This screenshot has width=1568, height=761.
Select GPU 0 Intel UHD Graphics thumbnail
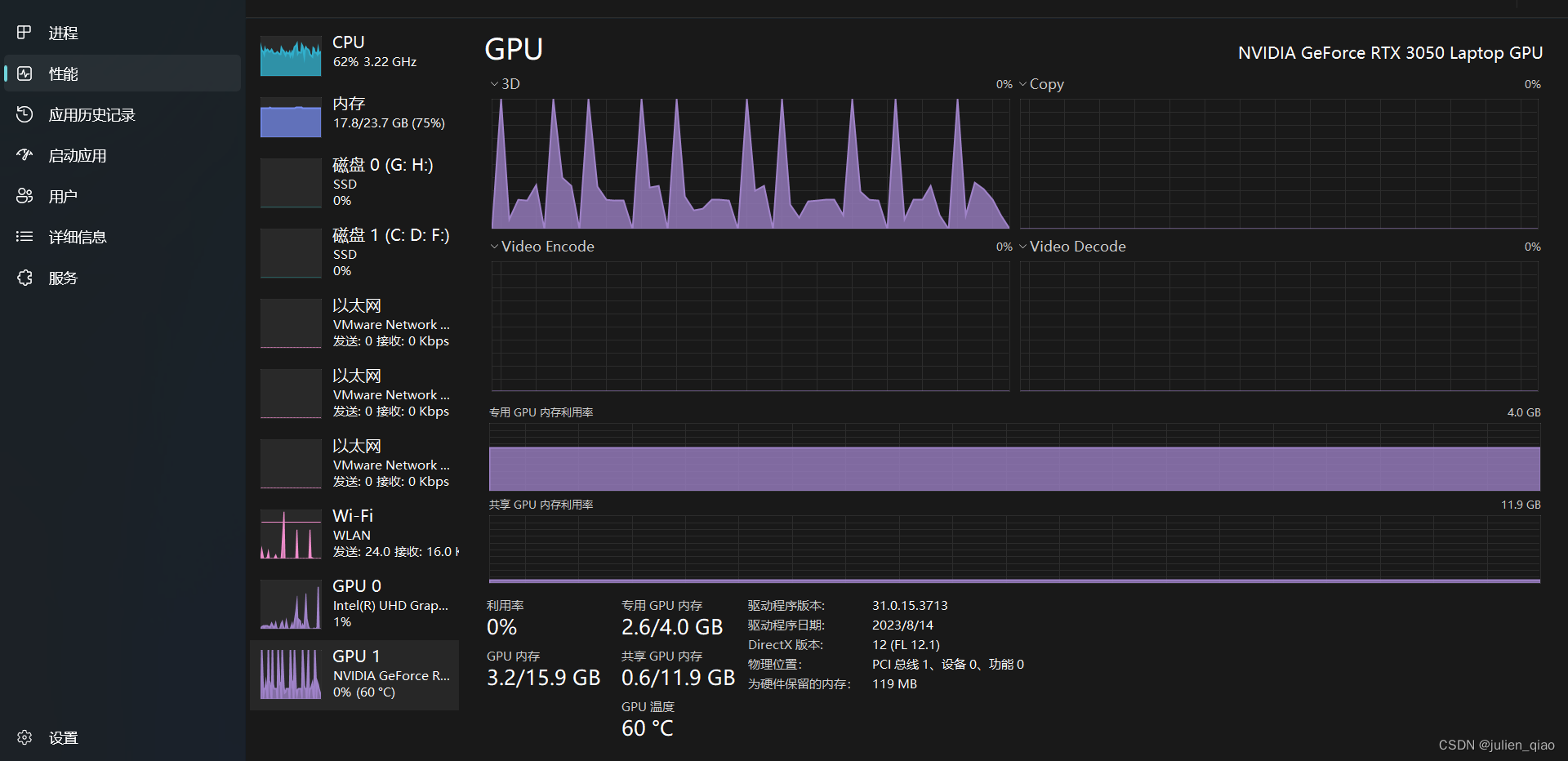[x=291, y=604]
